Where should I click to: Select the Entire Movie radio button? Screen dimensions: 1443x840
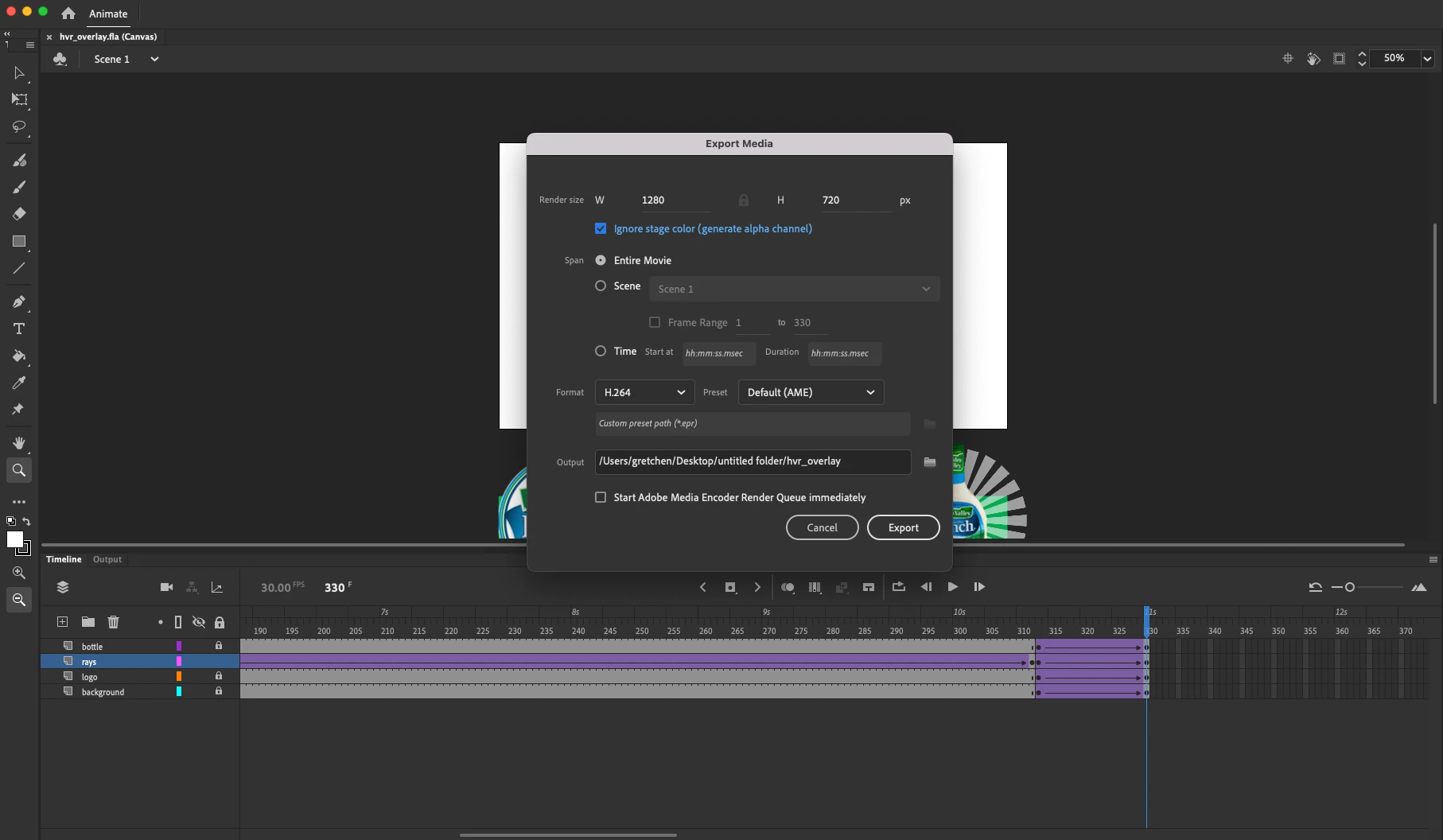click(601, 260)
